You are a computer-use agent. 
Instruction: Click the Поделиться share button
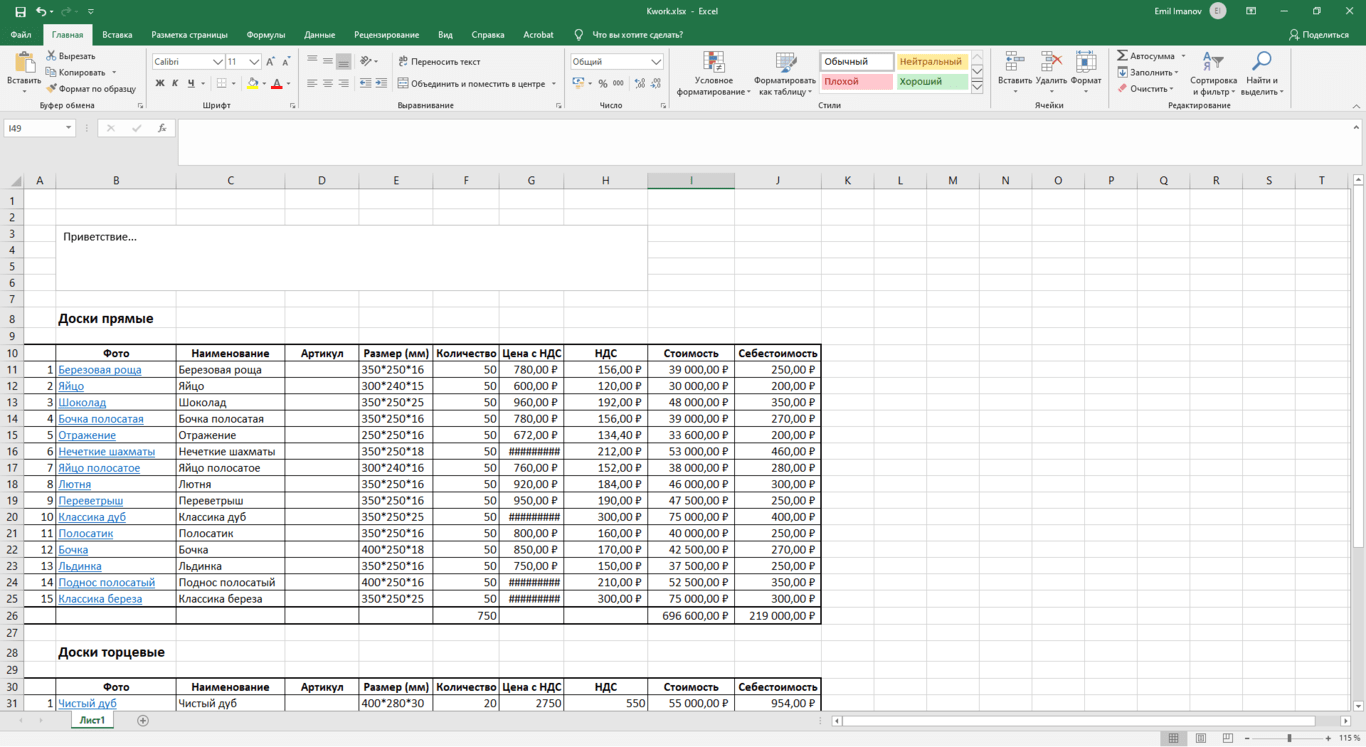(x=1319, y=35)
